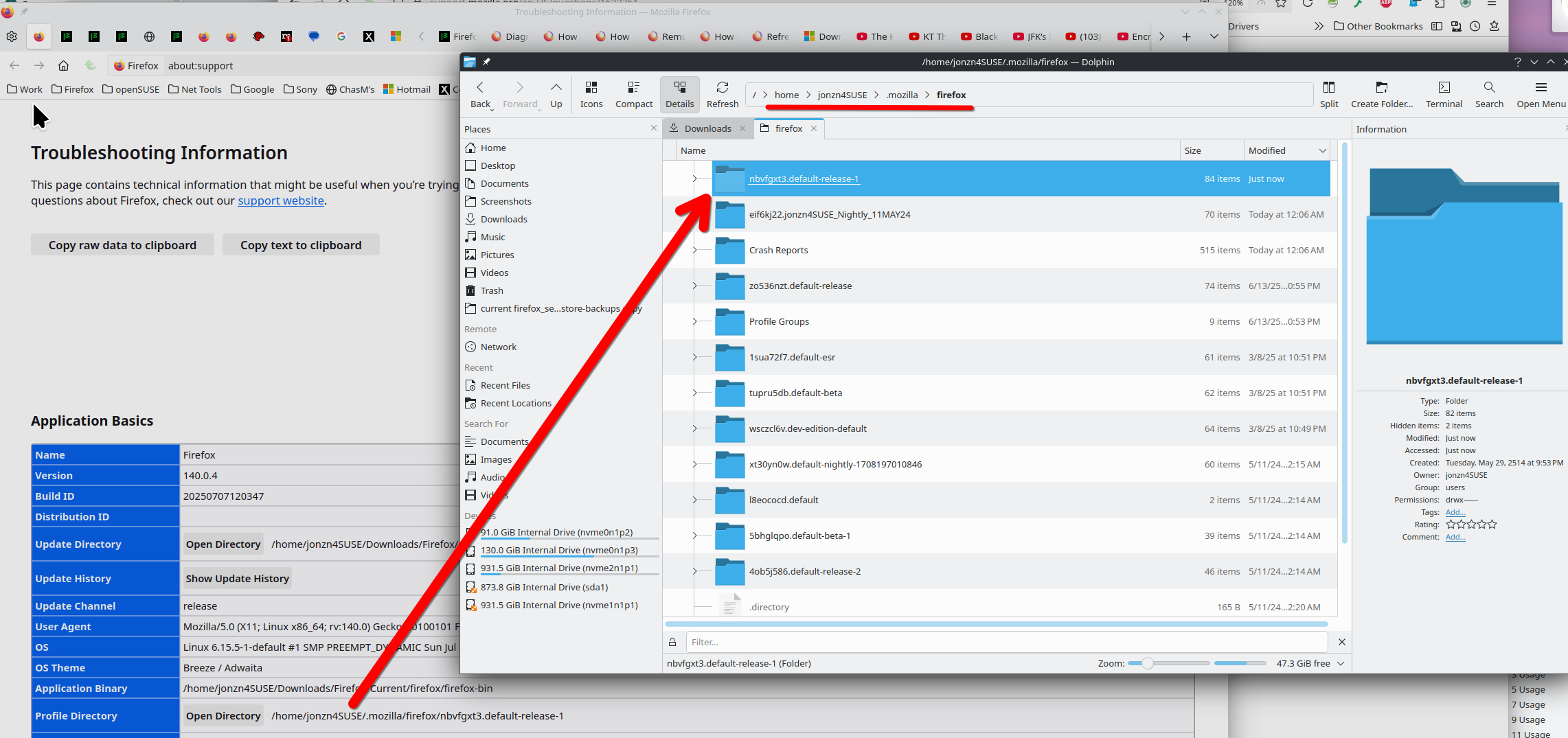Expand the nbvfgxt3.default-release-1 folder
The height and width of the screenshot is (738, 1568).
(x=694, y=178)
